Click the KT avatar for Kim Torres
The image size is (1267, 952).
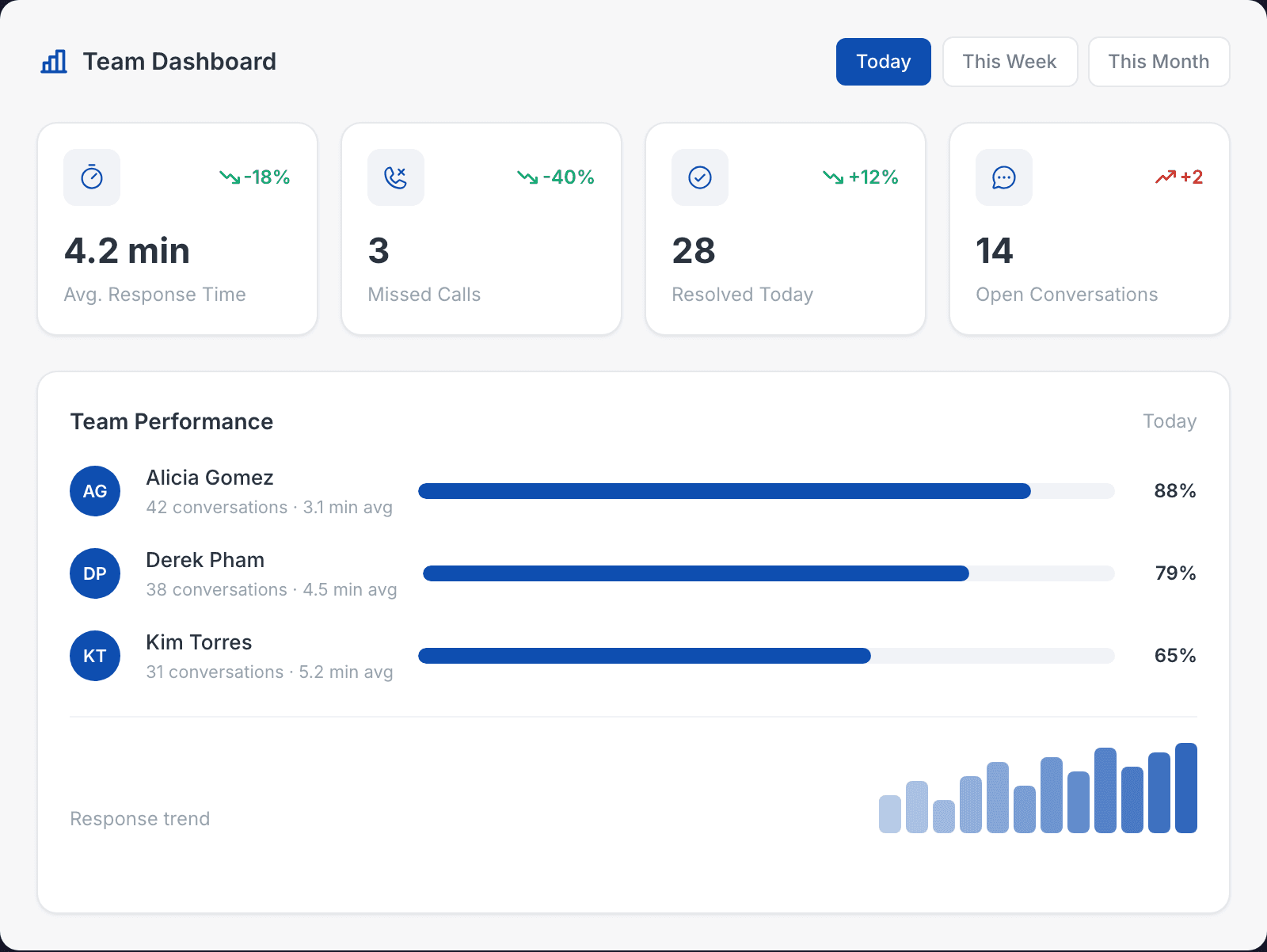pyautogui.click(x=95, y=656)
